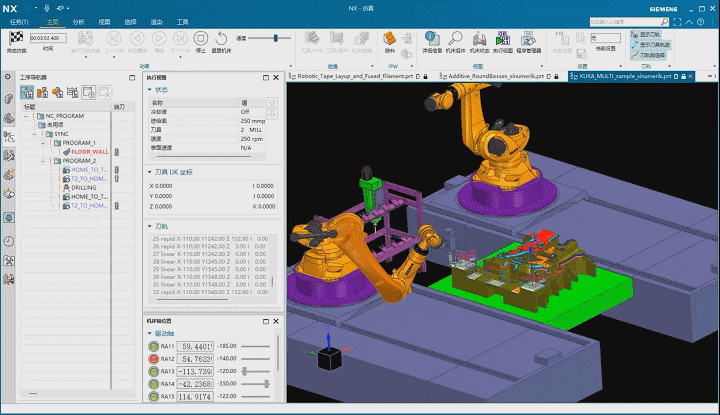Toggle the Tool Path Follow button
The width and height of the screenshot is (720, 415).
pos(648,55)
